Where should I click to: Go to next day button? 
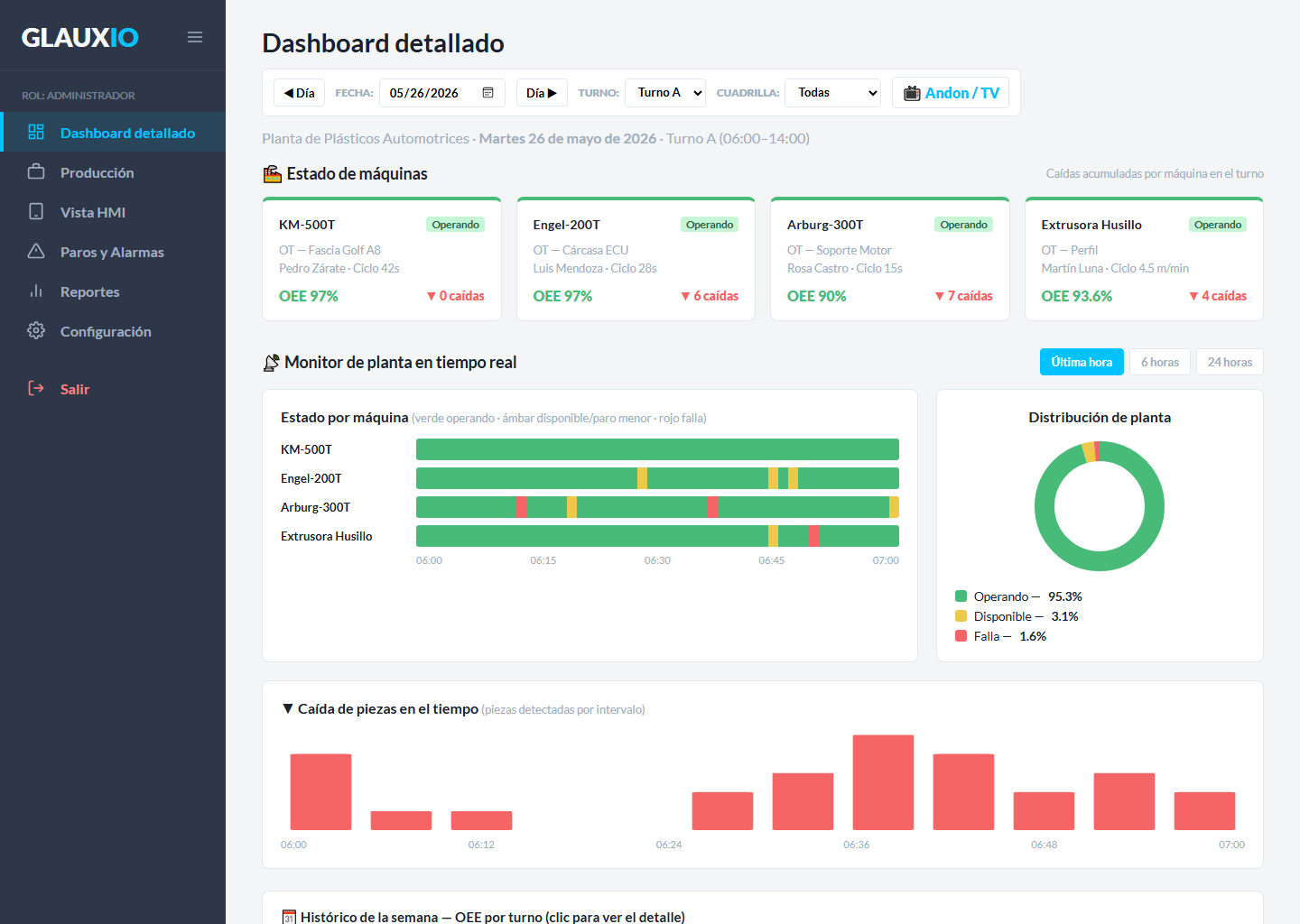[x=542, y=93]
